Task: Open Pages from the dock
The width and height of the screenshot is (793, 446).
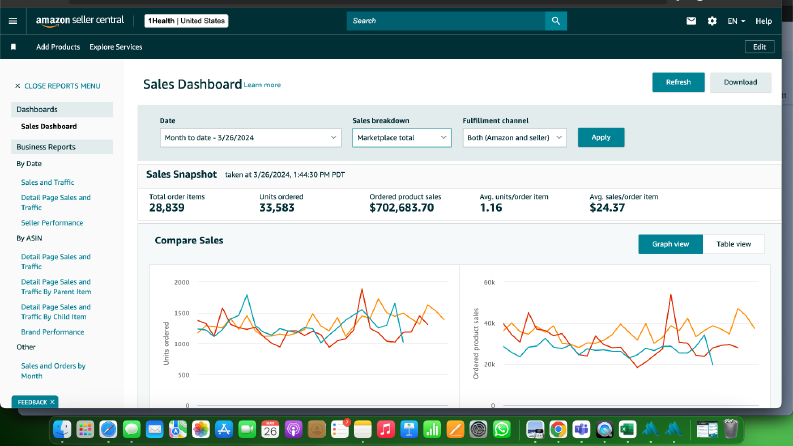Action: [455, 429]
